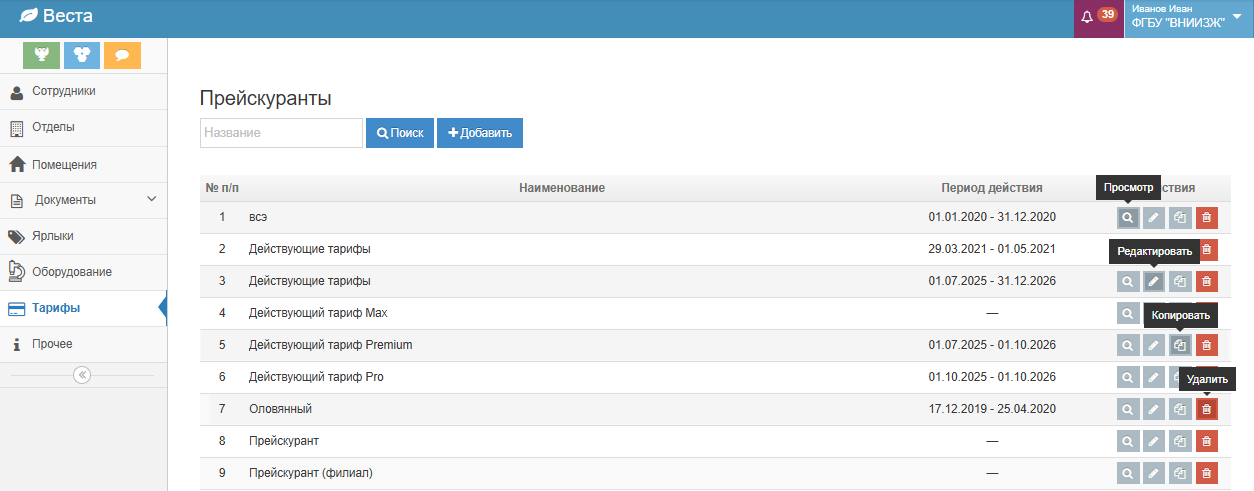The width and height of the screenshot is (1254, 491).
Task: Go to Сотрудники in the sidebar
Action: (x=64, y=91)
